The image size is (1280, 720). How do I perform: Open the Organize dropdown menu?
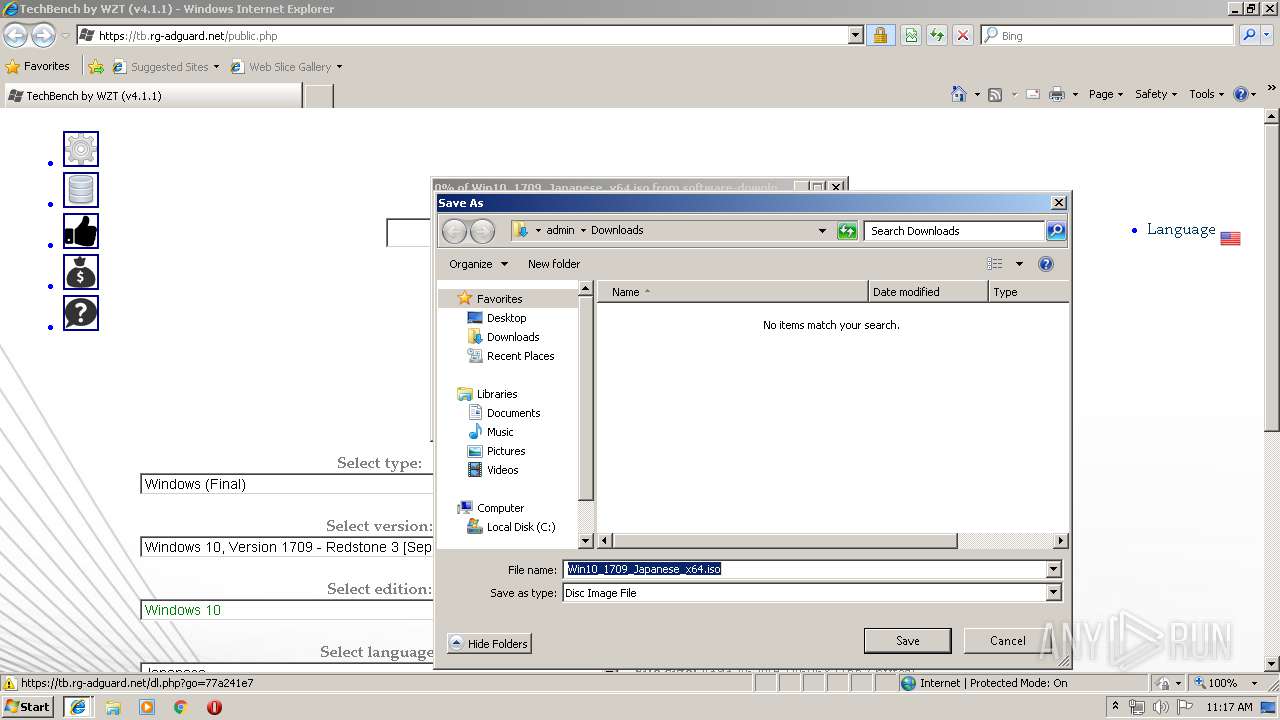coord(479,264)
